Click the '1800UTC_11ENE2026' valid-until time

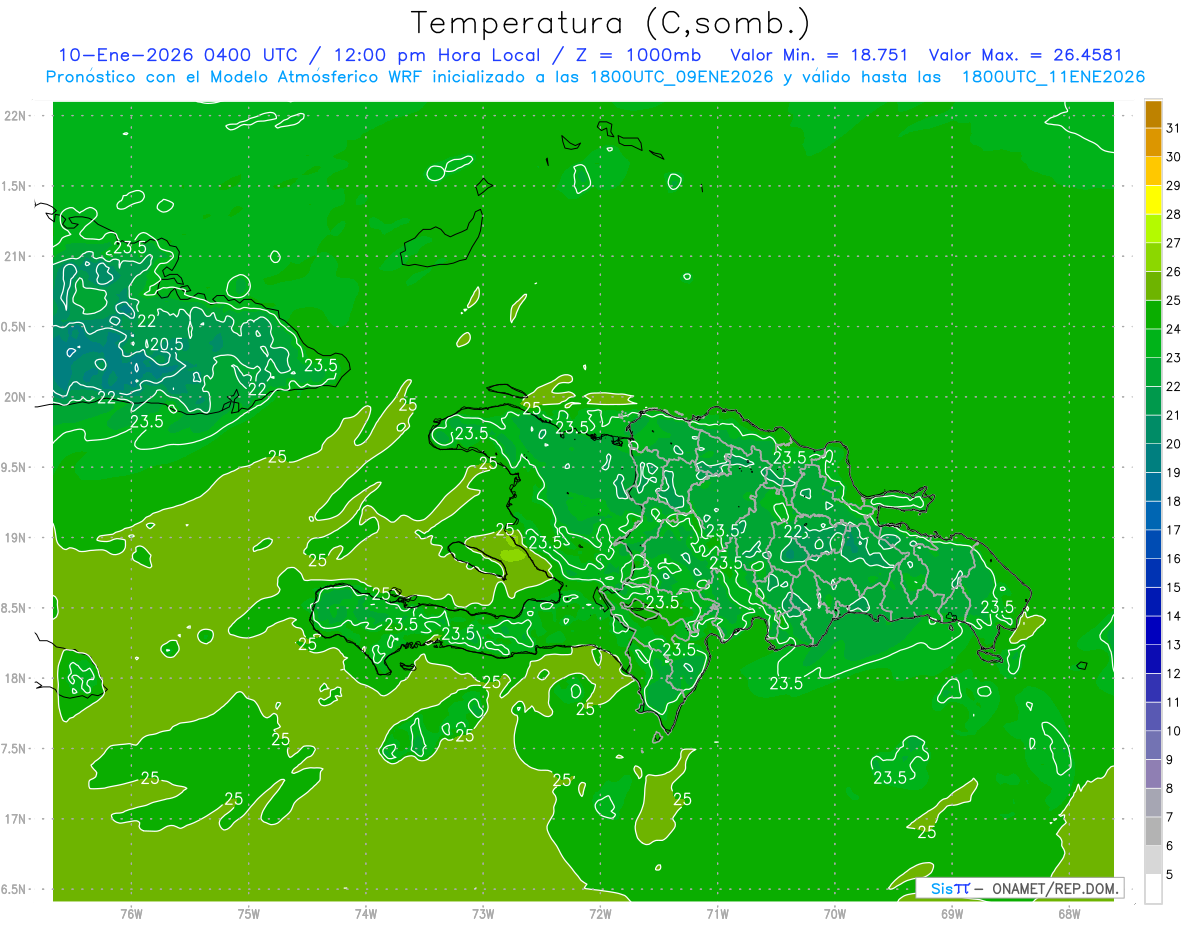point(1053,77)
